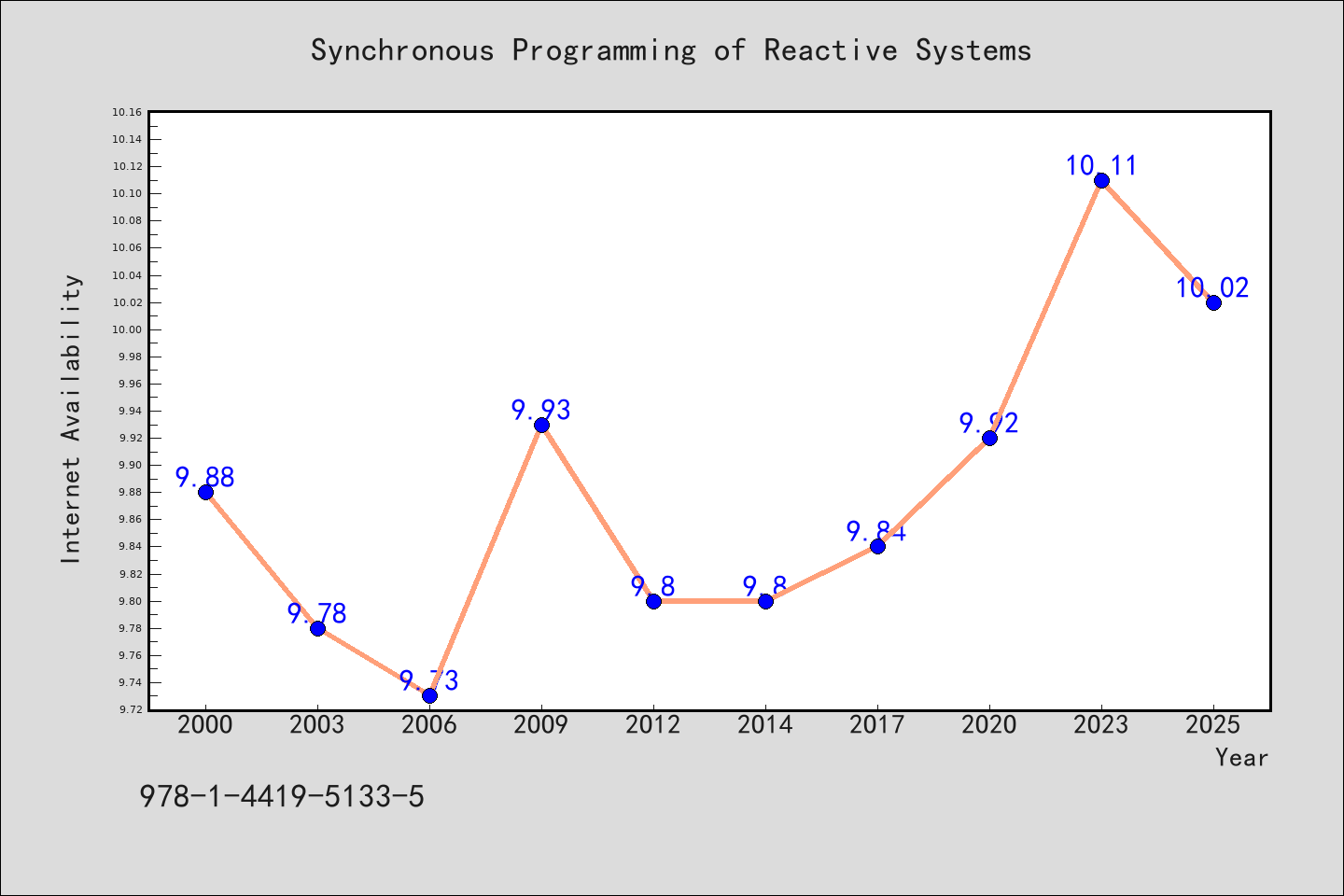Click the y-axis tick label 9.90
The height and width of the screenshot is (896, 1344).
pyautogui.click(x=130, y=465)
